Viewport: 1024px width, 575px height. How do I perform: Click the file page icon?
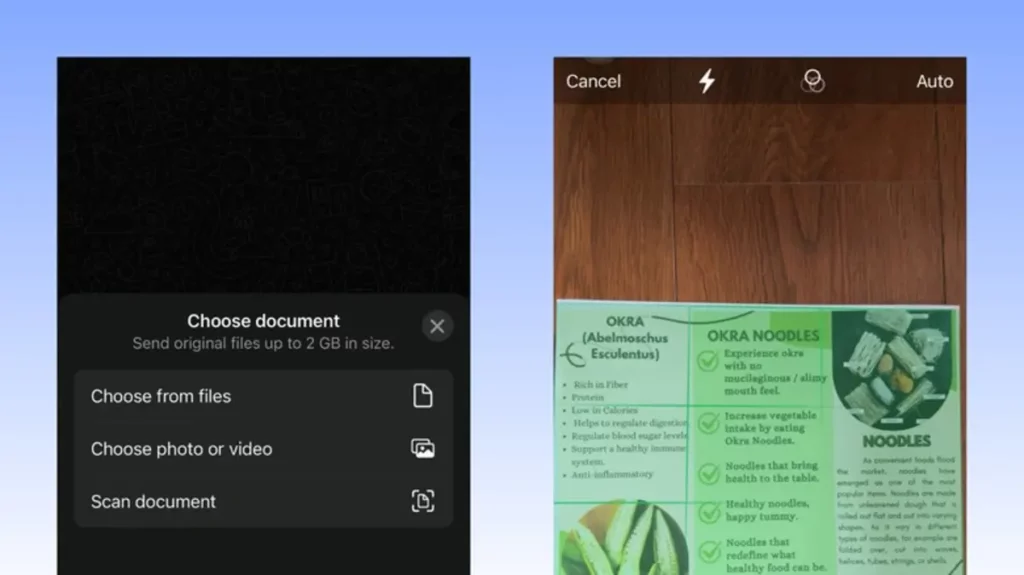(423, 396)
